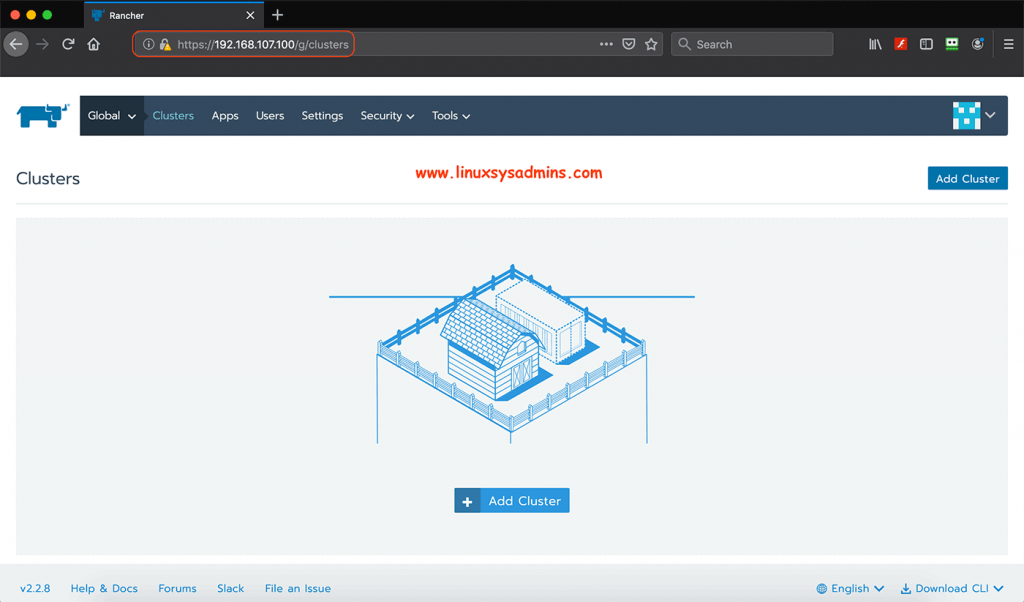The height and width of the screenshot is (602, 1024).
Task: Open the Download CLI dropdown
Action: click(x=952, y=588)
